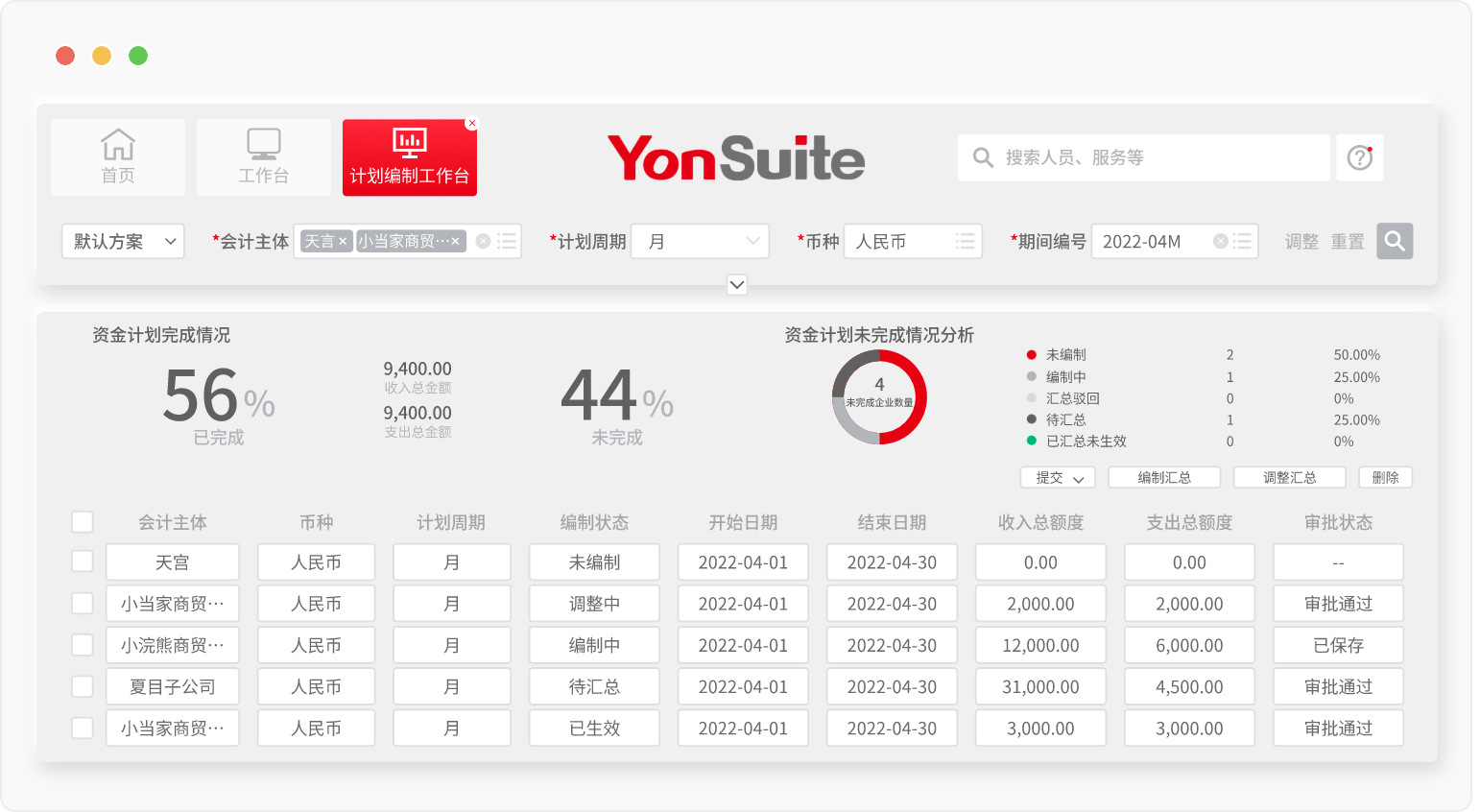
Task: Select the 夏目子公司 row checkbox
Action: click(x=83, y=687)
